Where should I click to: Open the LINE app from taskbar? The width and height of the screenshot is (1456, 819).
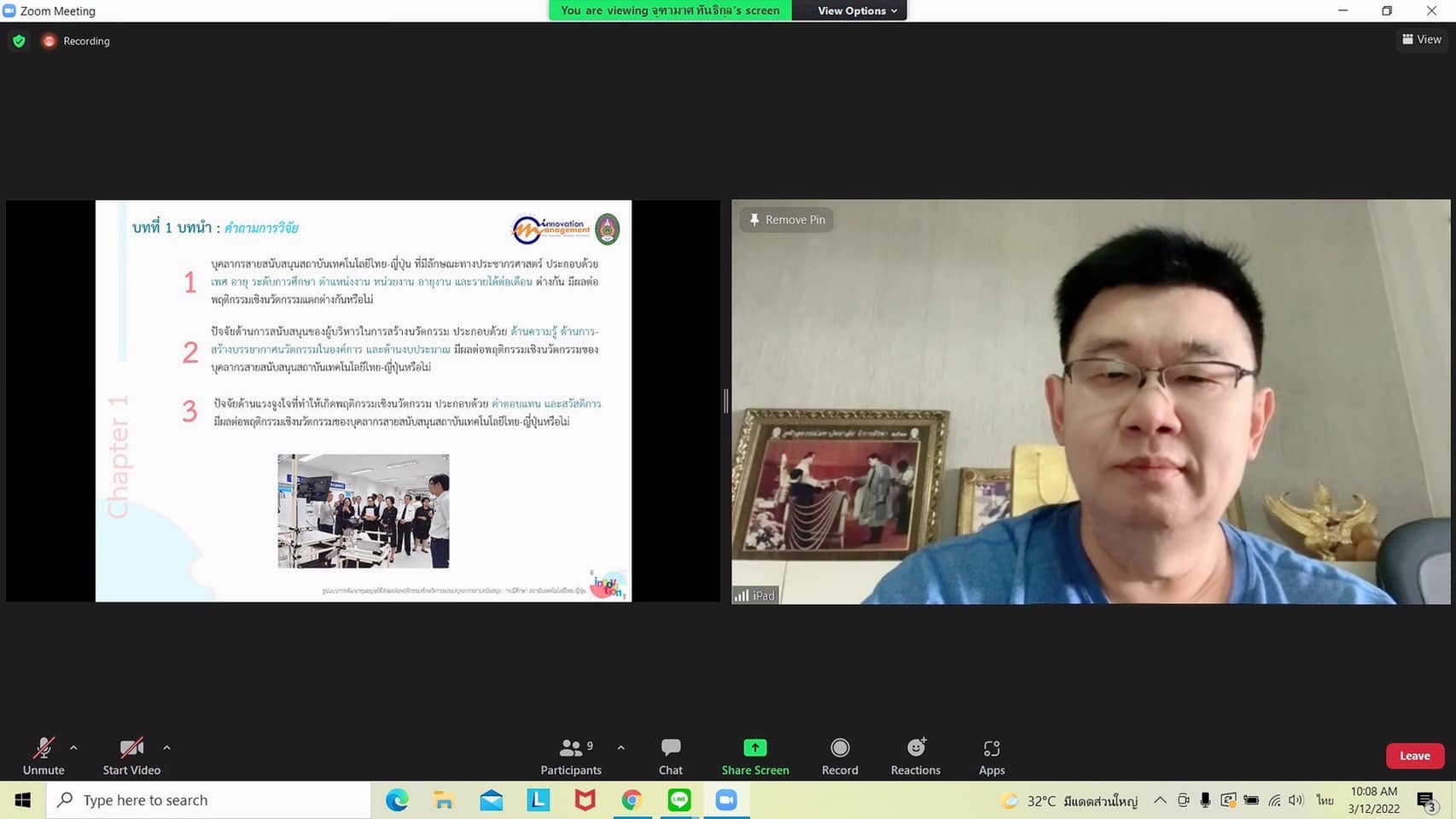point(679,800)
